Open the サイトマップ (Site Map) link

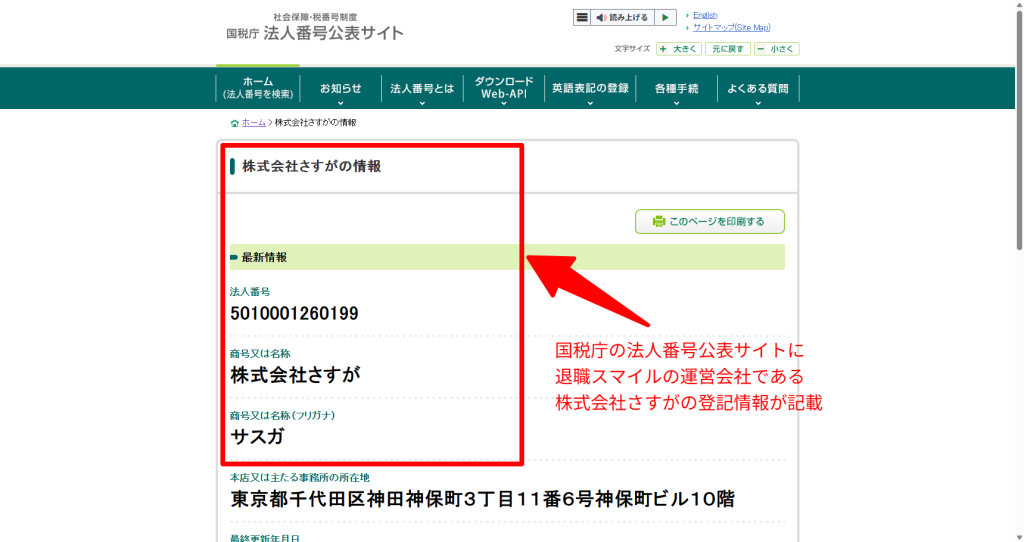(731, 27)
